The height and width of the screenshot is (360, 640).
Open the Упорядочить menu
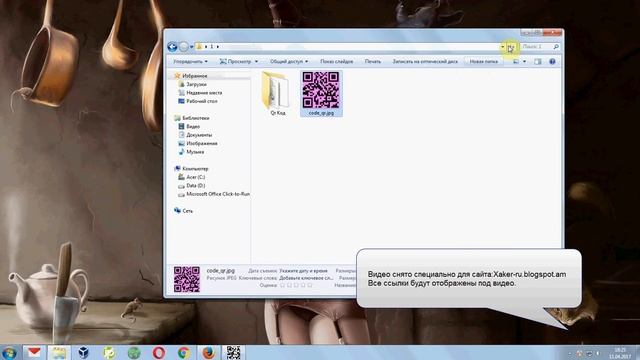pos(190,61)
